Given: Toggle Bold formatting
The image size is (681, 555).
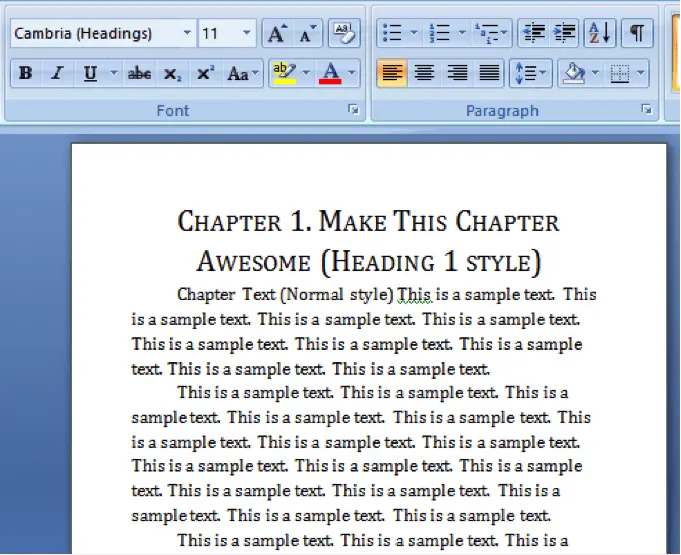Looking at the screenshot, I should (26, 73).
